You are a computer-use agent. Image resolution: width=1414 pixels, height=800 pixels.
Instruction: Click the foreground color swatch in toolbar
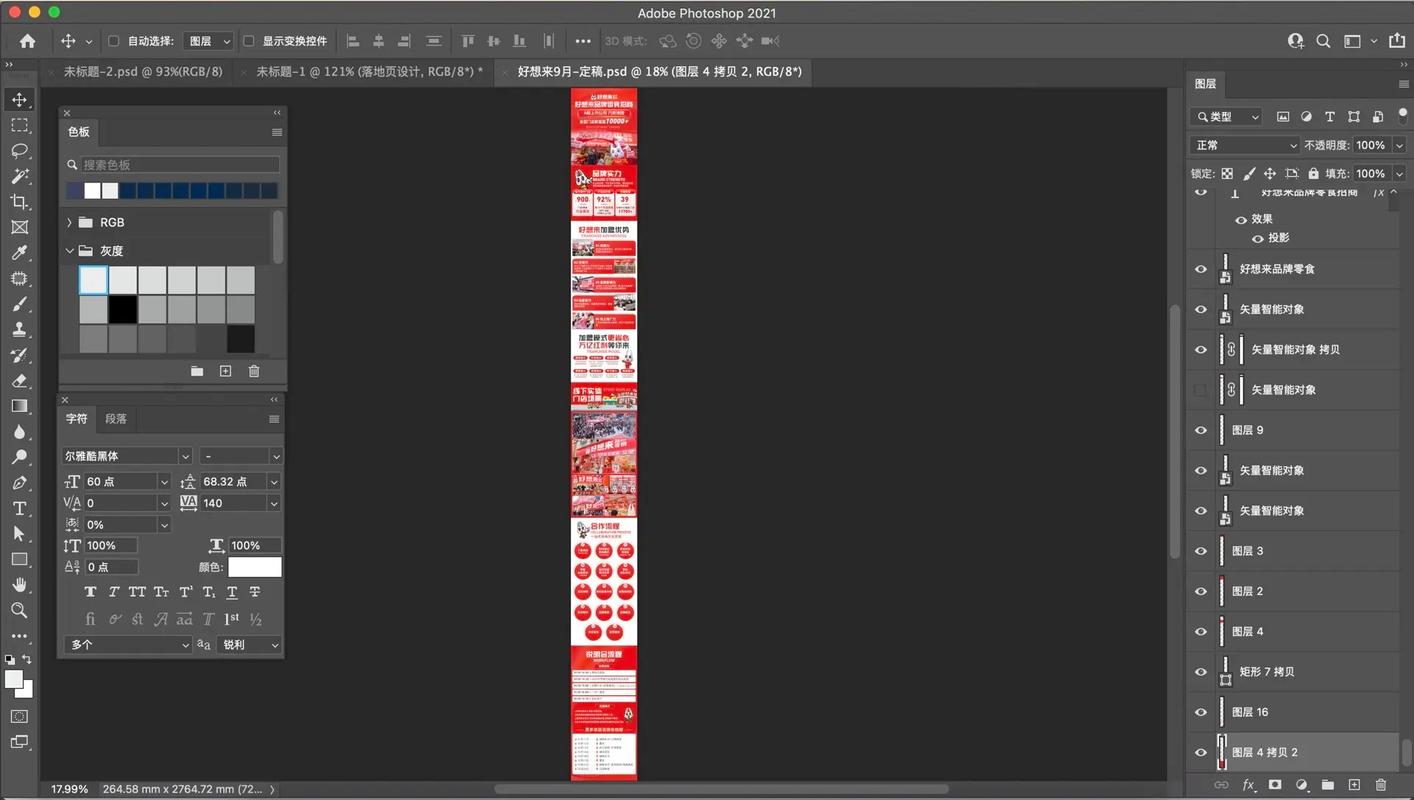[x=14, y=680]
